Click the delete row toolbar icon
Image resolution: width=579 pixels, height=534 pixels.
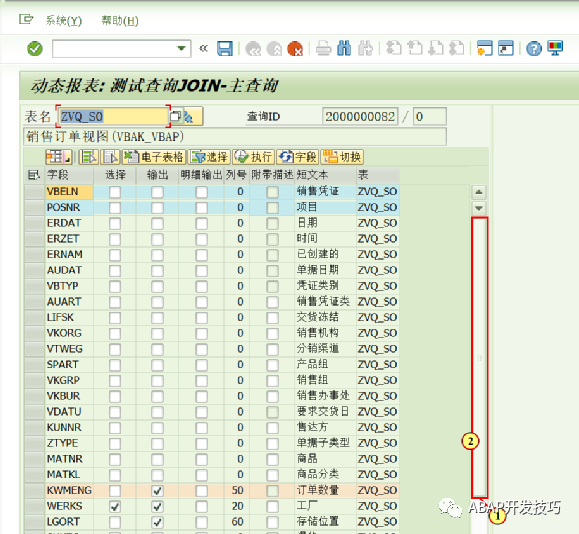(110, 157)
